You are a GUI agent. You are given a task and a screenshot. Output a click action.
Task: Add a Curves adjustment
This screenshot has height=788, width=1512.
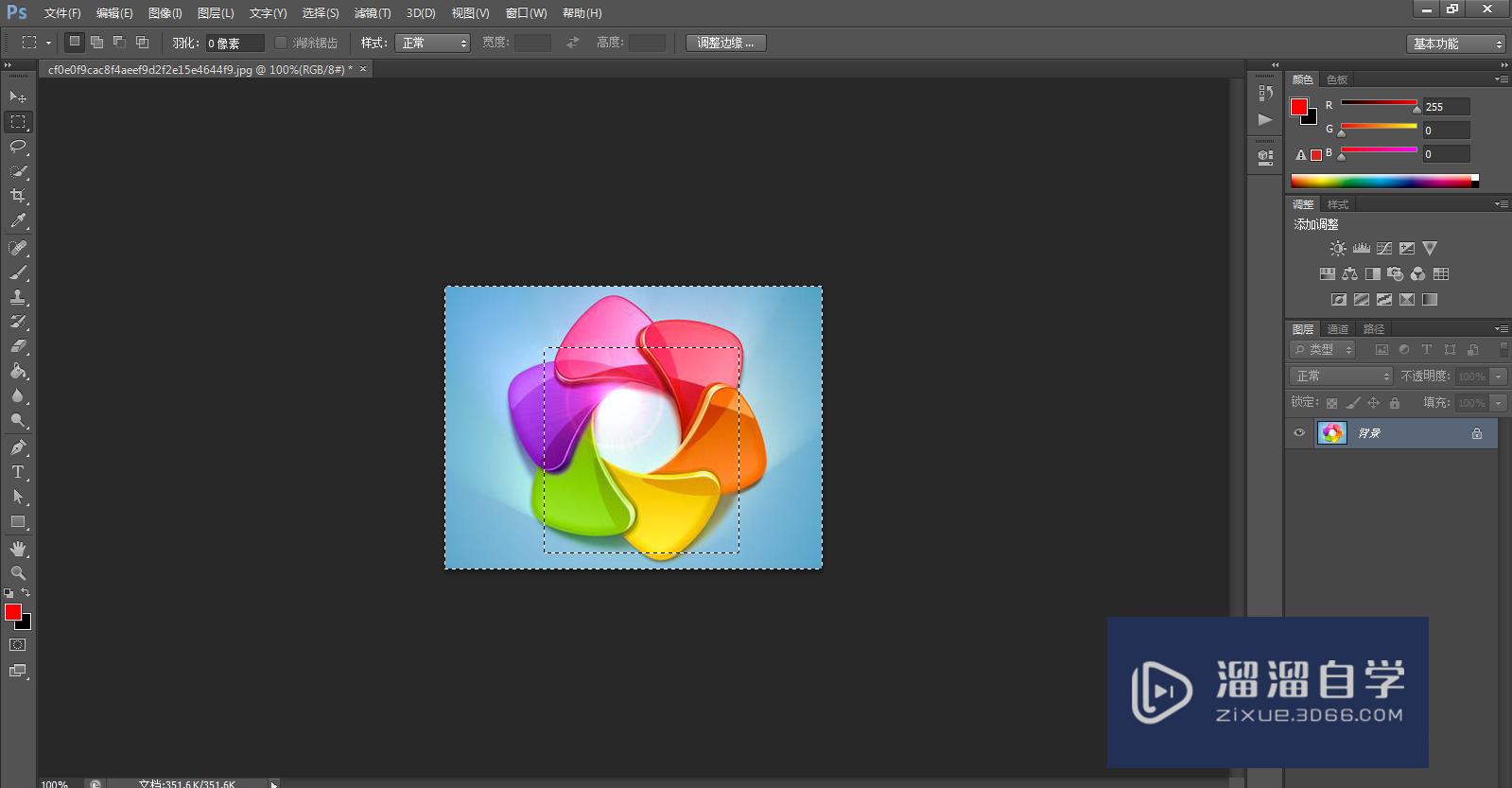pos(1384,249)
